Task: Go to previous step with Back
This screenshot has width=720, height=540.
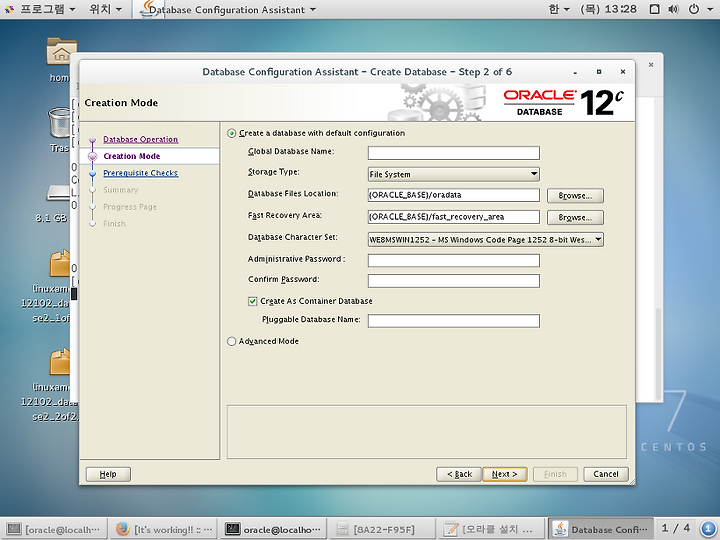Action: point(459,474)
